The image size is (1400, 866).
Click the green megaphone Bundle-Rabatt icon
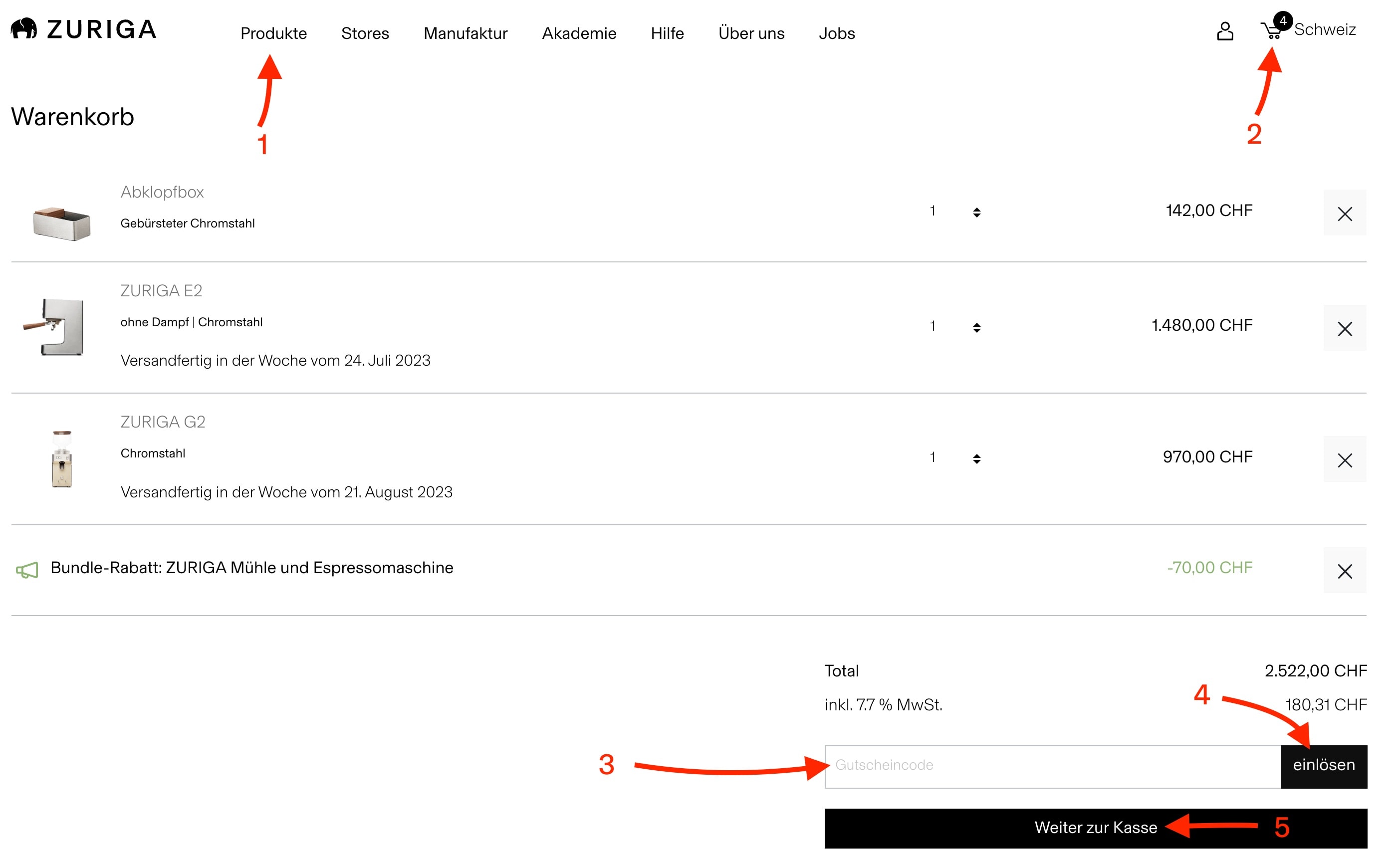pos(27,570)
